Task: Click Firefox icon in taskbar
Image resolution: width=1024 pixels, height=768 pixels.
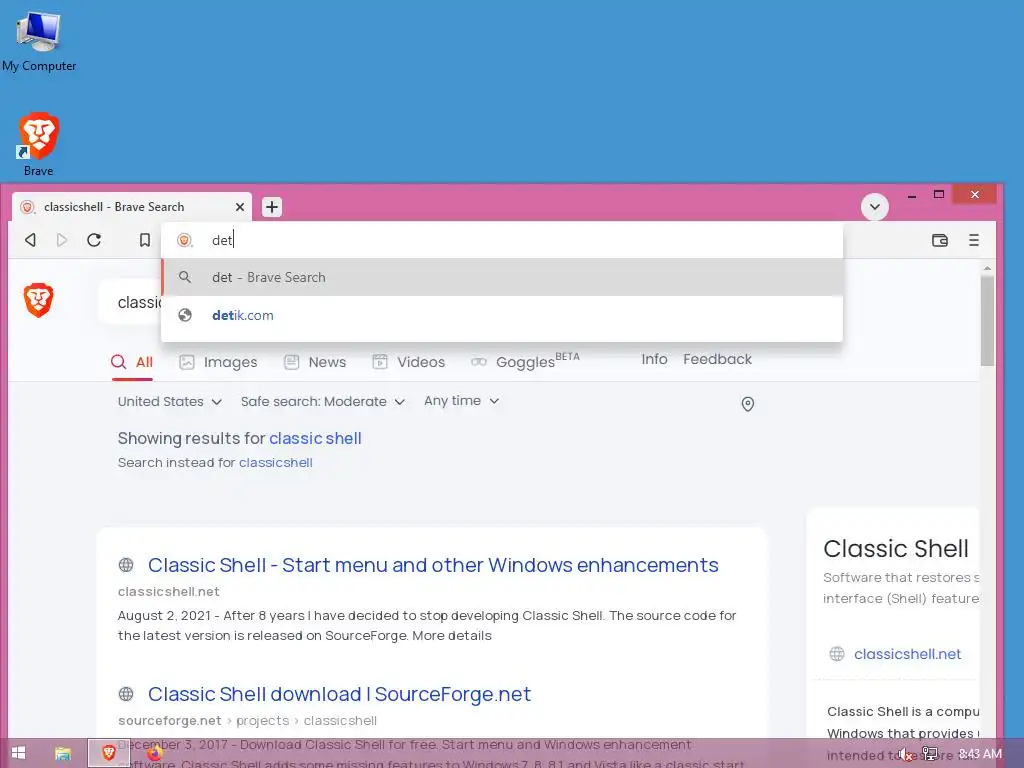Action: [x=155, y=754]
